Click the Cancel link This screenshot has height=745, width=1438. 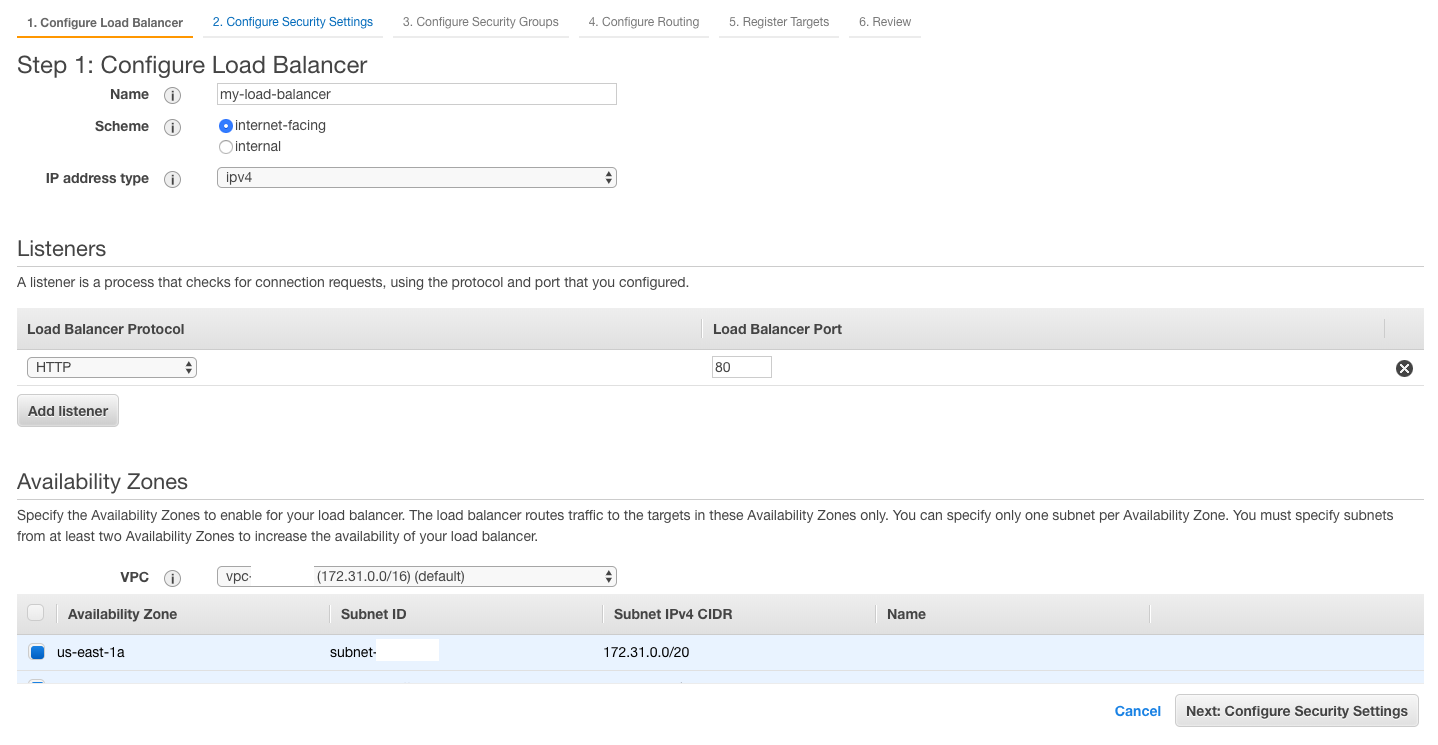[1137, 711]
